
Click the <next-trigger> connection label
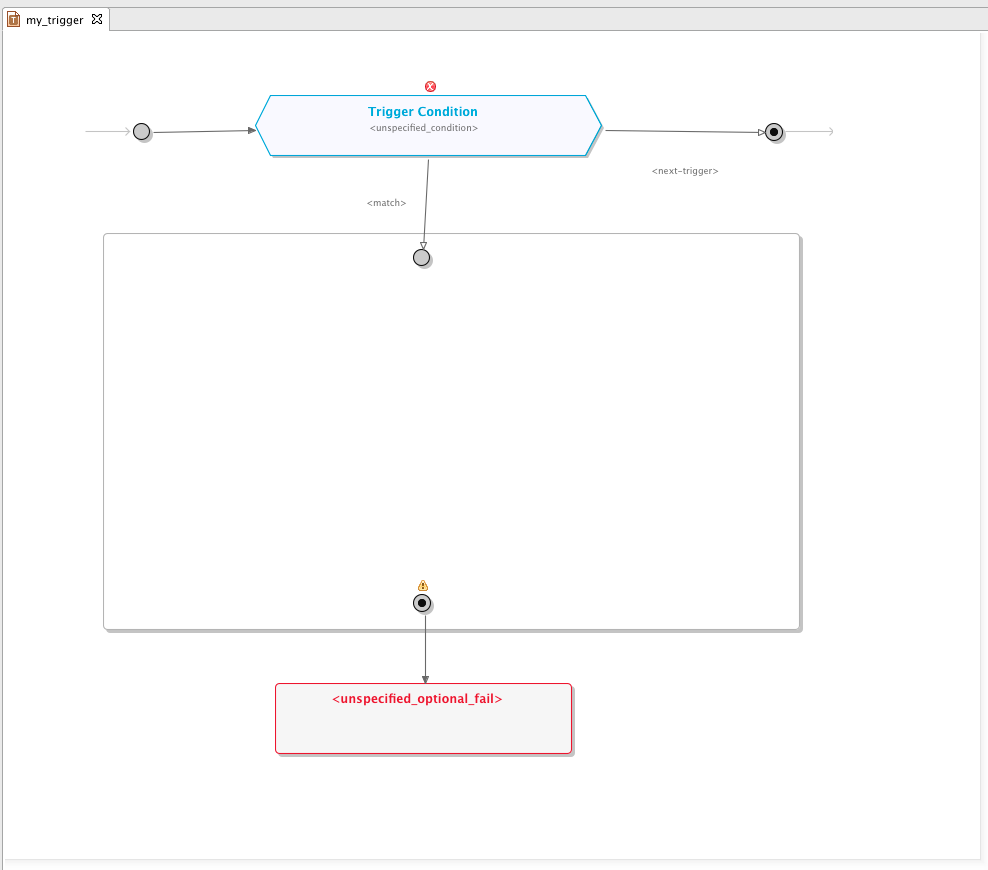(x=685, y=171)
